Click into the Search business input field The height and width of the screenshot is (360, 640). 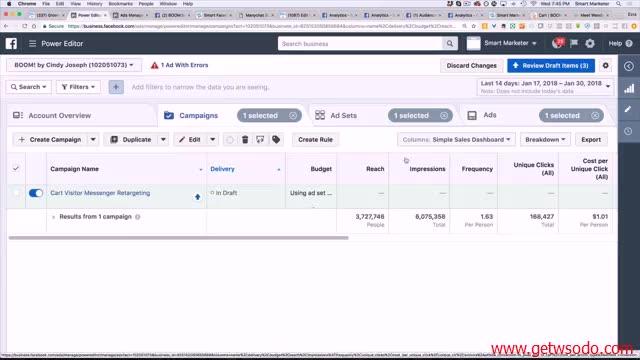(x=360, y=44)
